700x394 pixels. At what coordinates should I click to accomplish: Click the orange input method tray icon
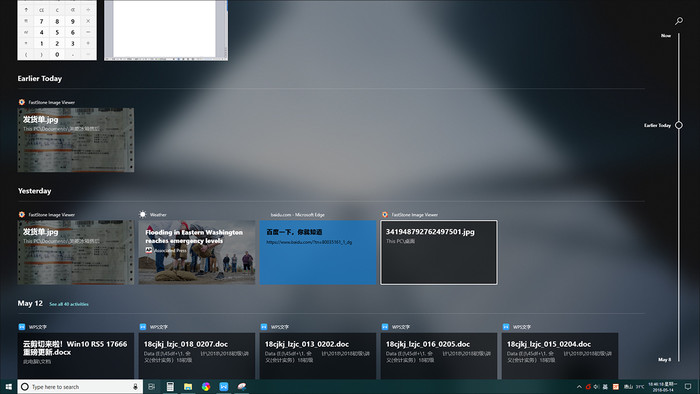[616, 386]
